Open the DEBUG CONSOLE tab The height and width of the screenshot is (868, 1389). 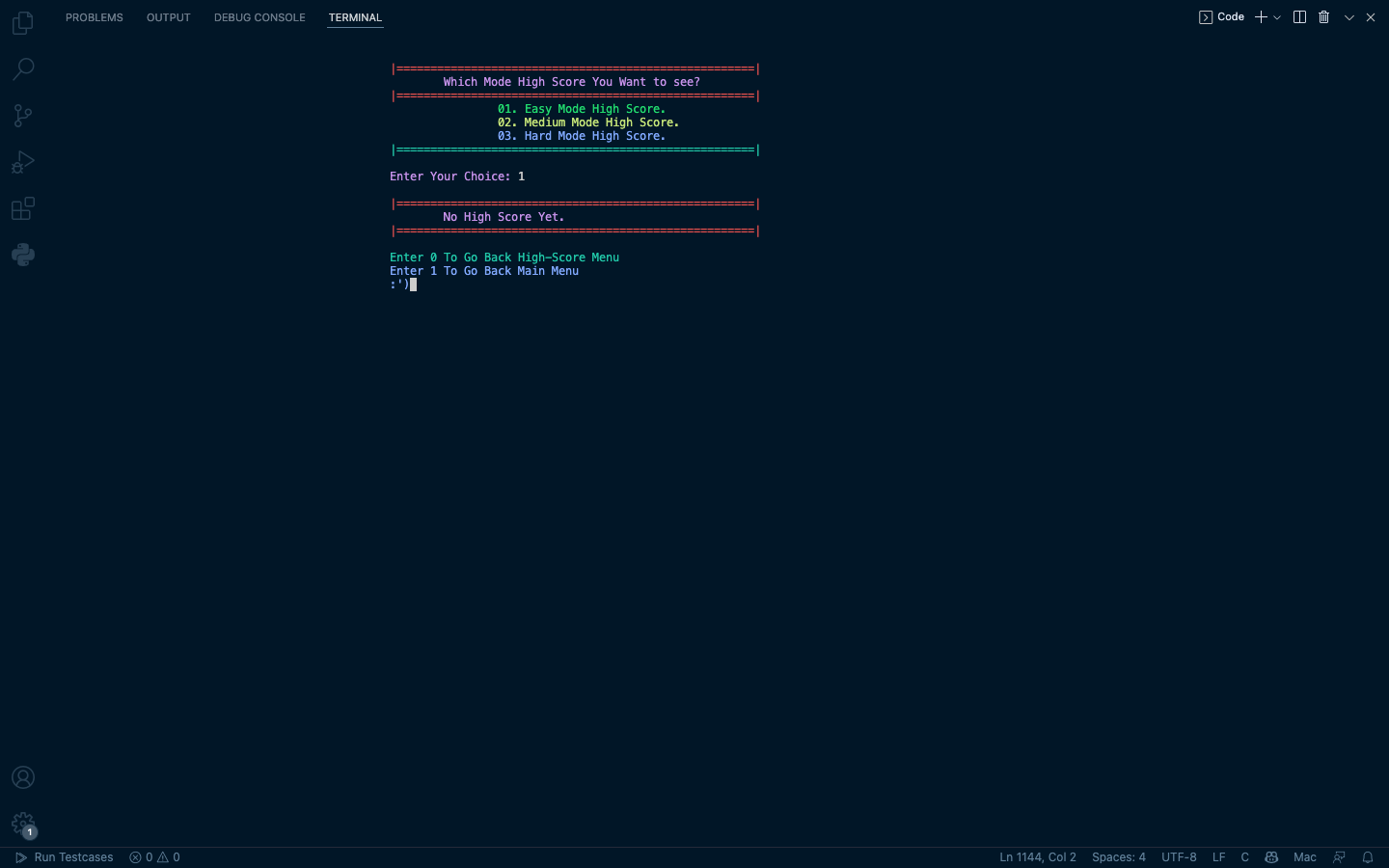pos(259,16)
